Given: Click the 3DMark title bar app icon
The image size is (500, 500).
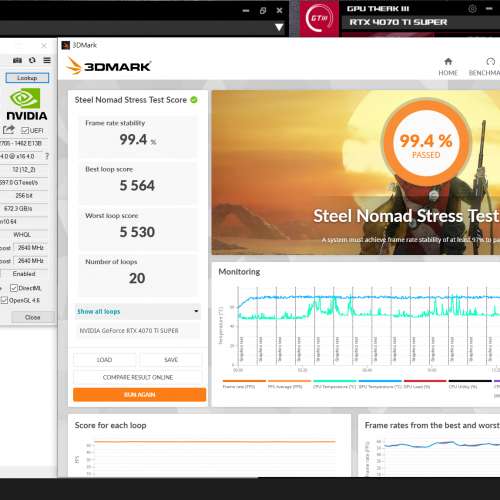Looking at the screenshot, I should 66,45.
